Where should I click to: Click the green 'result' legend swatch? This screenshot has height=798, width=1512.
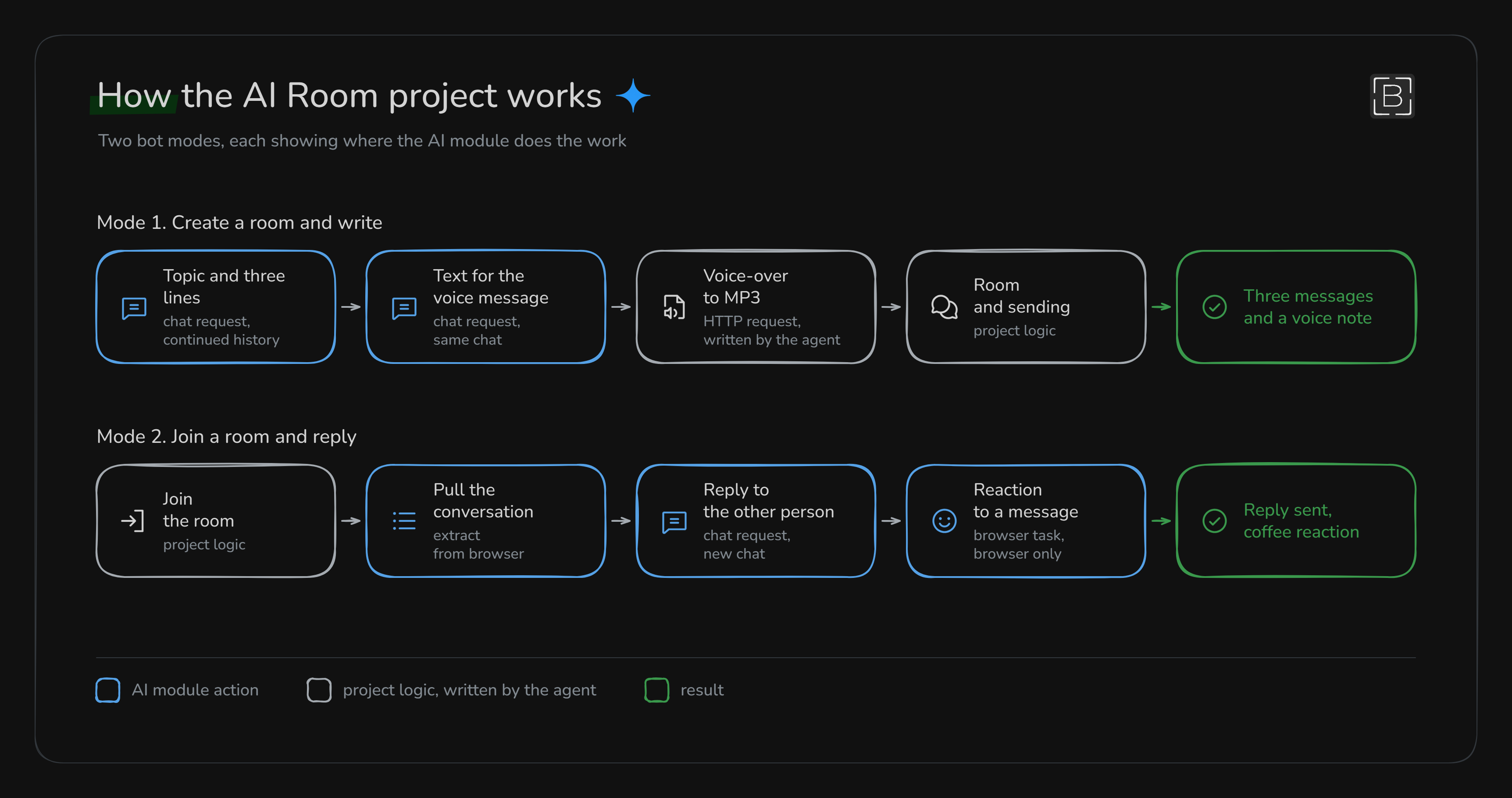(657, 690)
